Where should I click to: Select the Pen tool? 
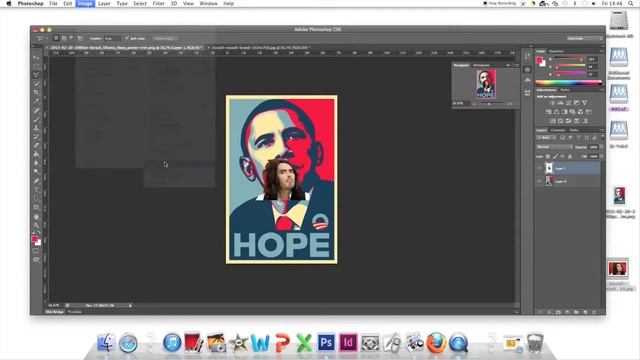click(36, 180)
